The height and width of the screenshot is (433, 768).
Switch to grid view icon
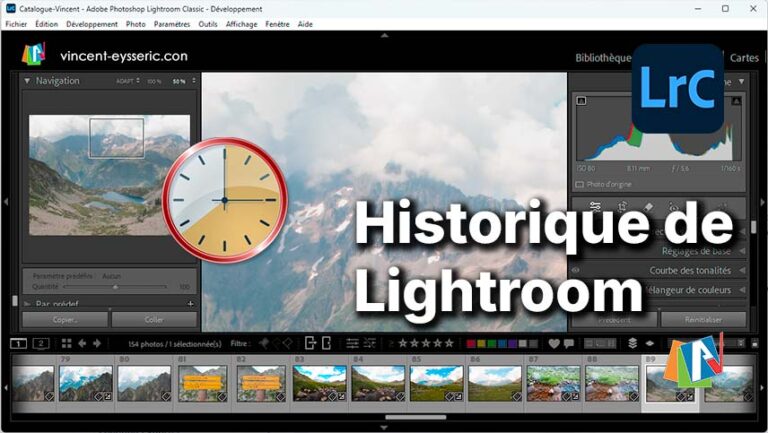pos(67,344)
